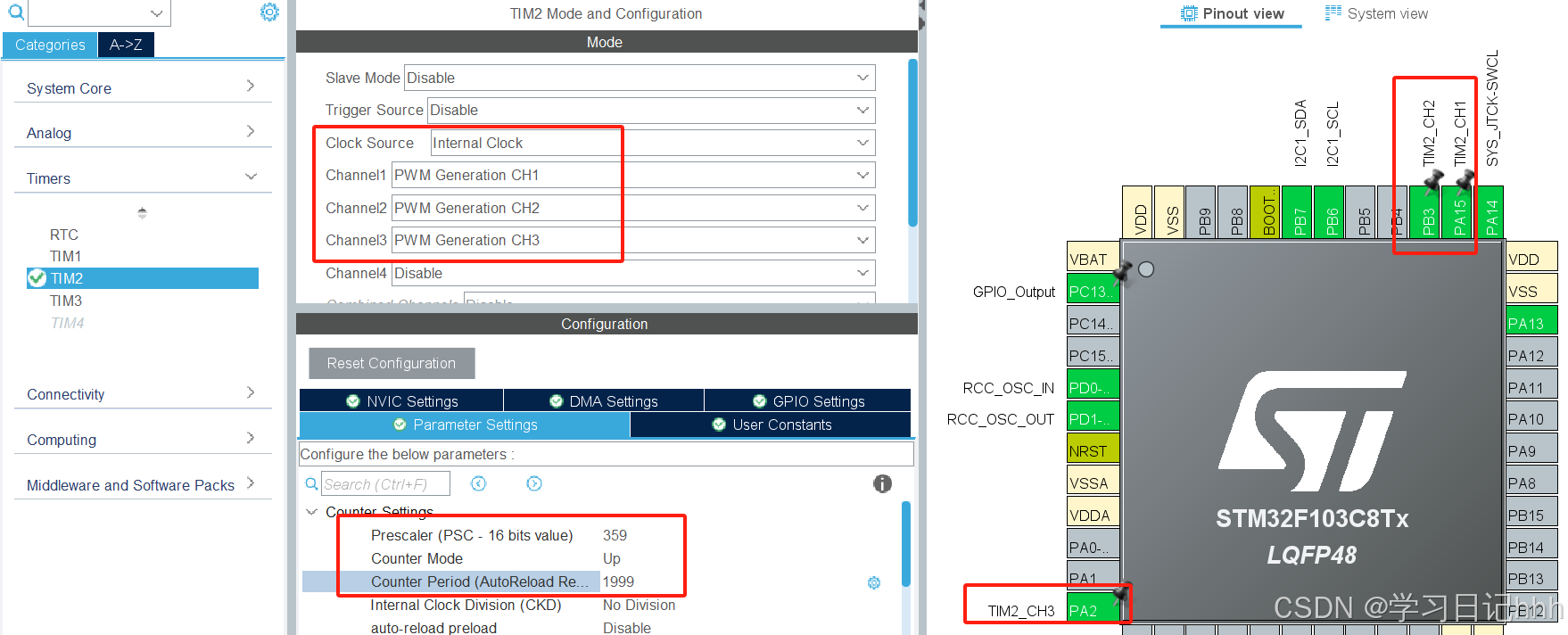Open the top search combo box dropdown
The image size is (1568, 635).
156,12
